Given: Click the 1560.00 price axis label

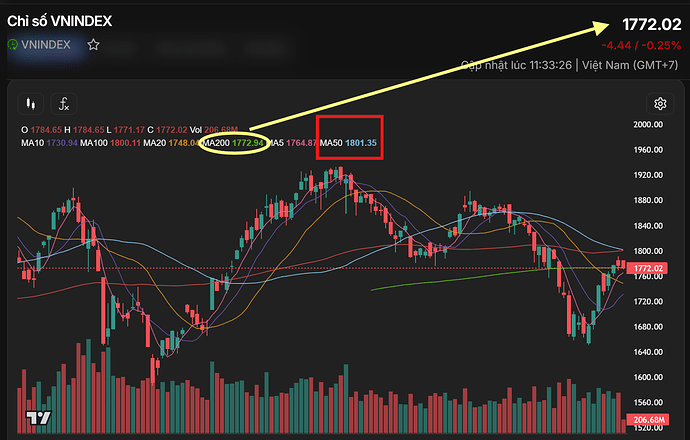Looking at the screenshot, I should (x=648, y=402).
